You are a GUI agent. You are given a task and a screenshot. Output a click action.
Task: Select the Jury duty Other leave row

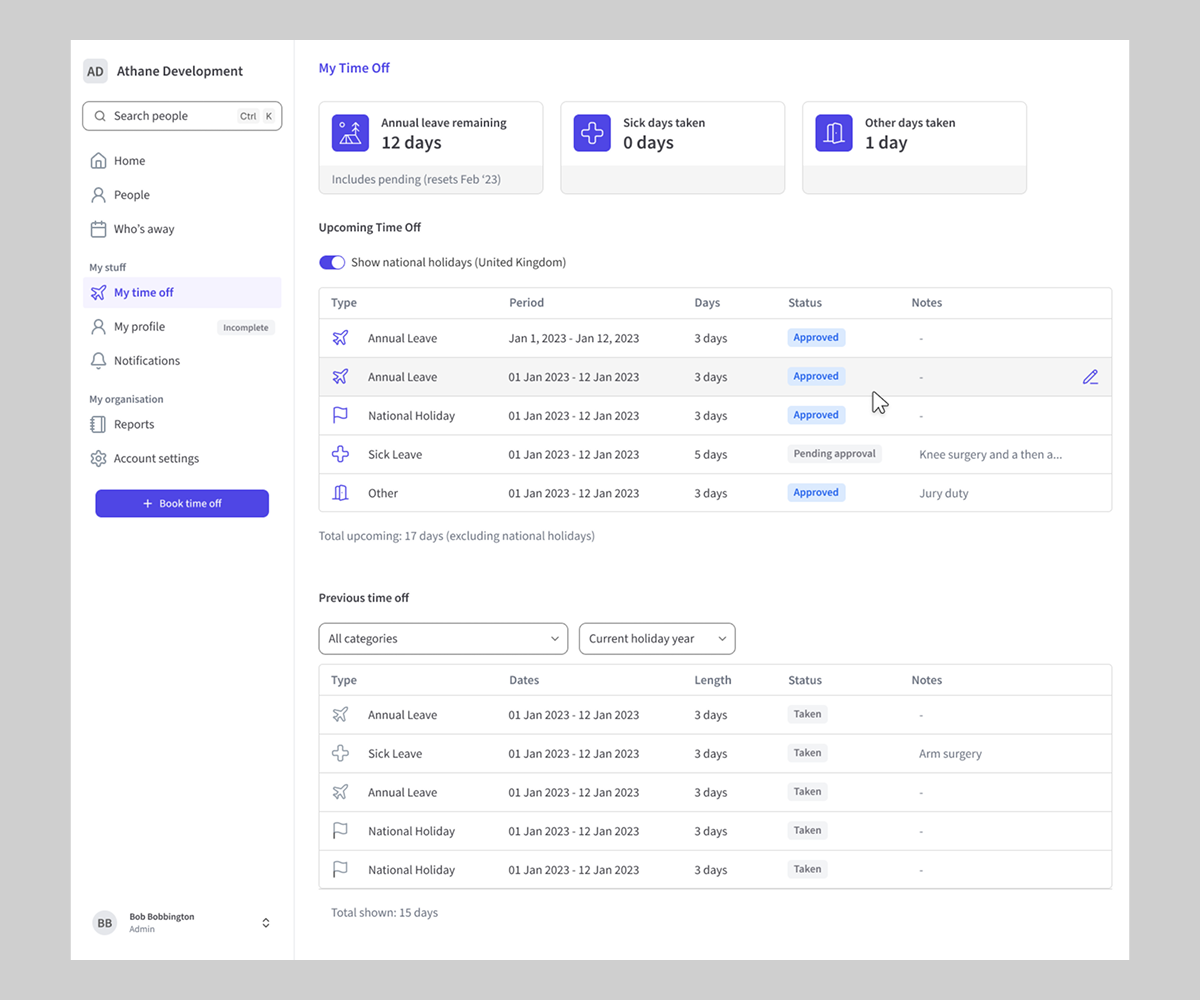point(714,493)
